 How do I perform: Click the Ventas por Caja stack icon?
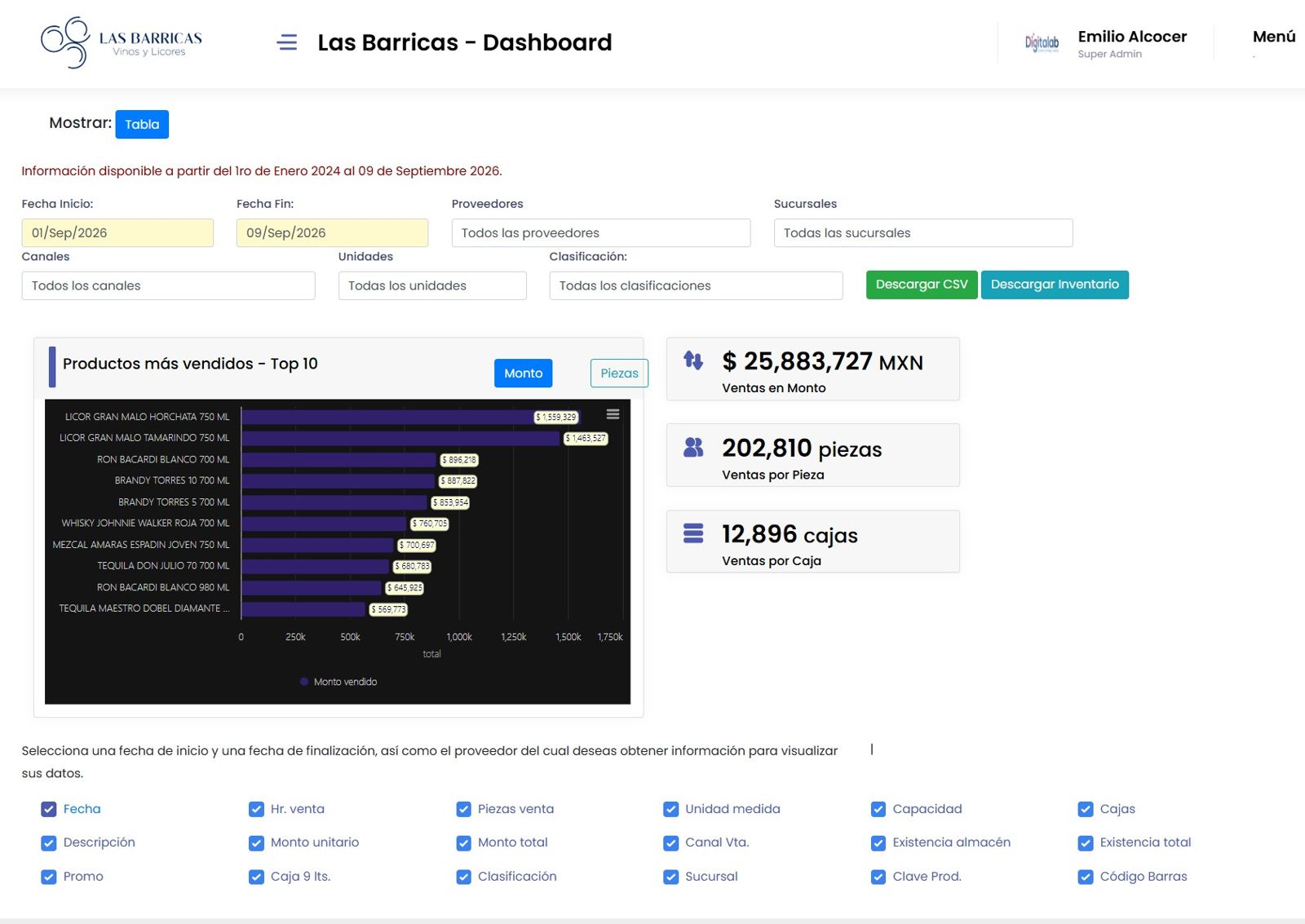[x=693, y=533]
